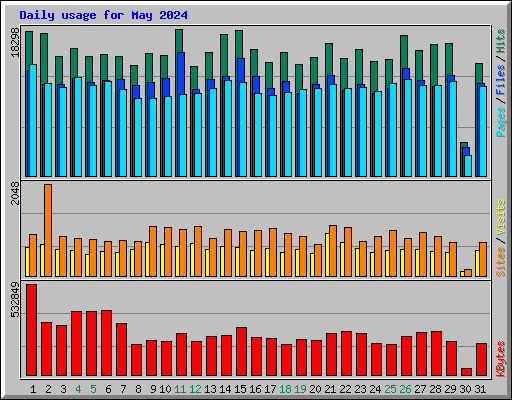This screenshot has height=400, width=512.
Task: Click the 'Daily usage for May 2024' title
Action: [103, 15]
